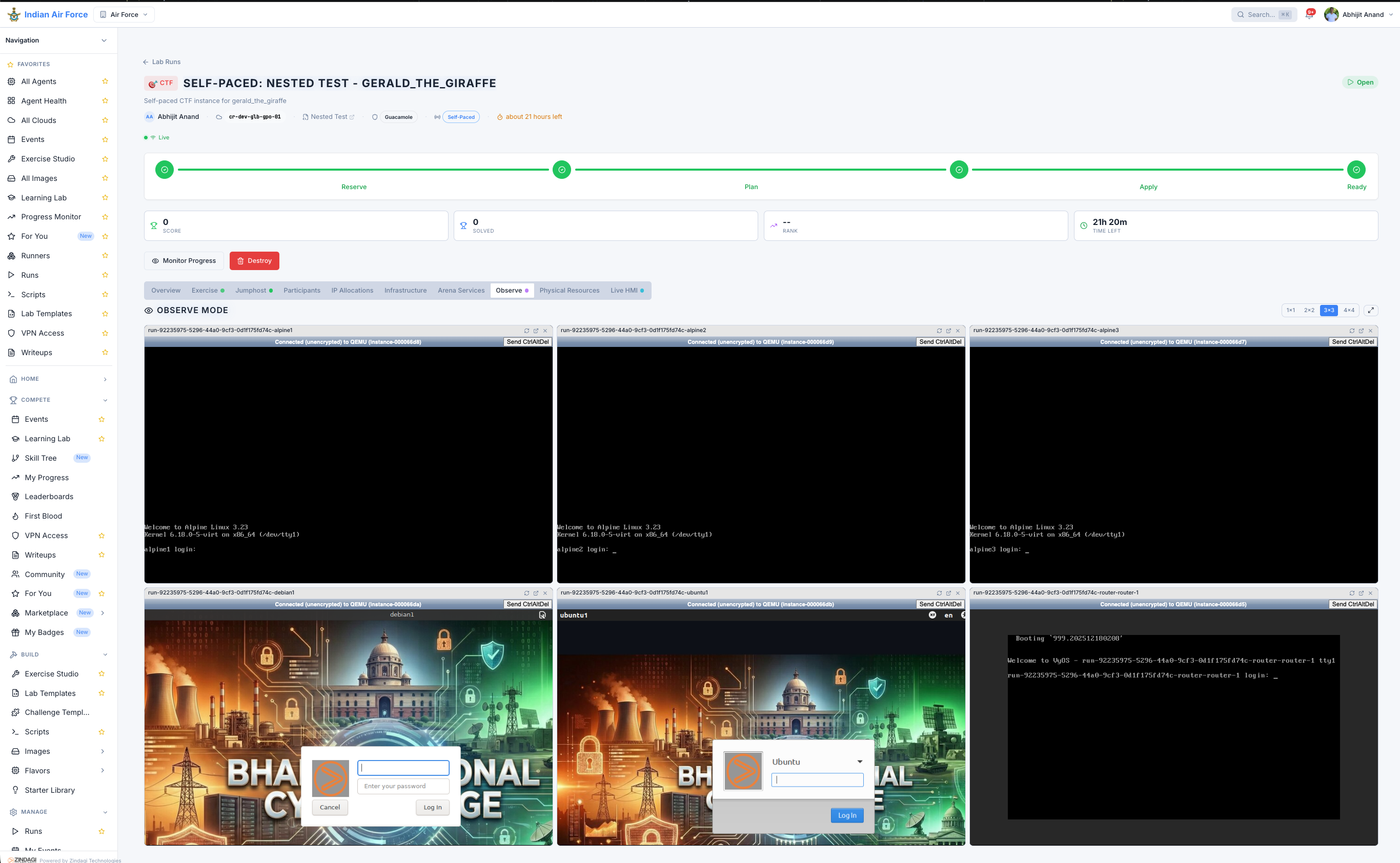Image resolution: width=1400 pixels, height=863 pixels.
Task: Refresh the alpine1 console panel
Action: pyautogui.click(x=526, y=331)
